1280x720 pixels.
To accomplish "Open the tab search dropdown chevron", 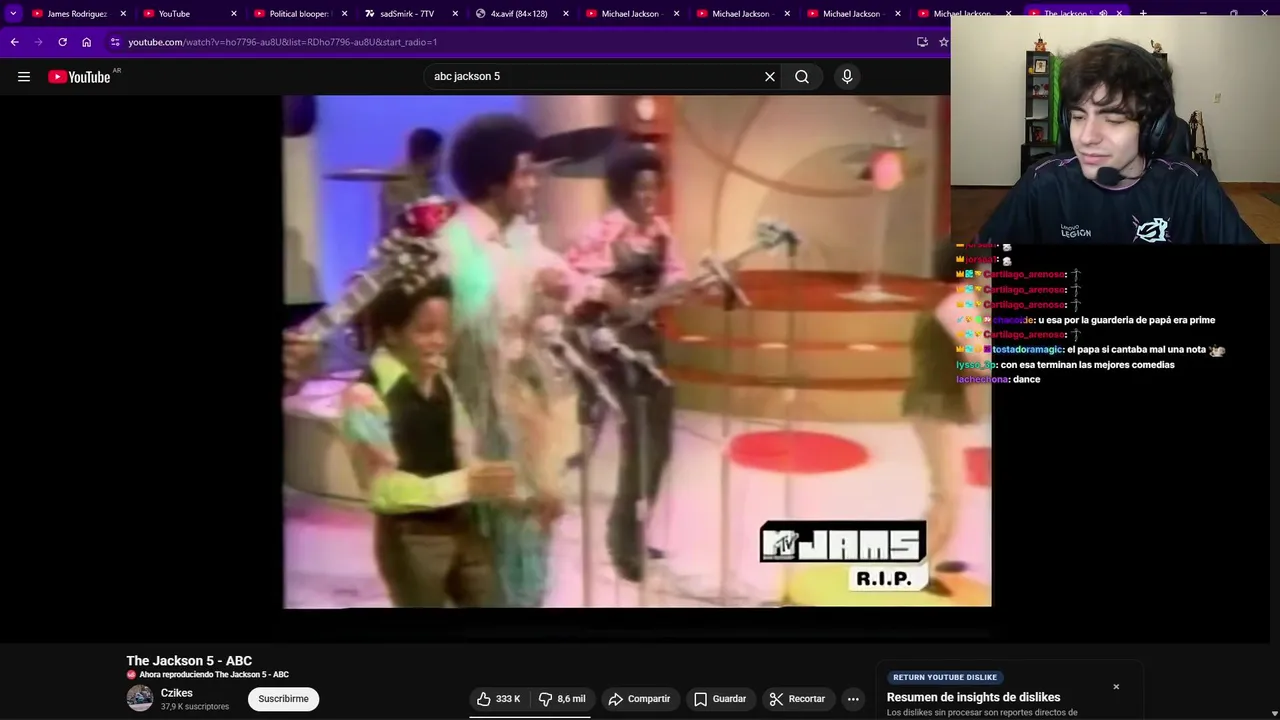I will 13,14.
